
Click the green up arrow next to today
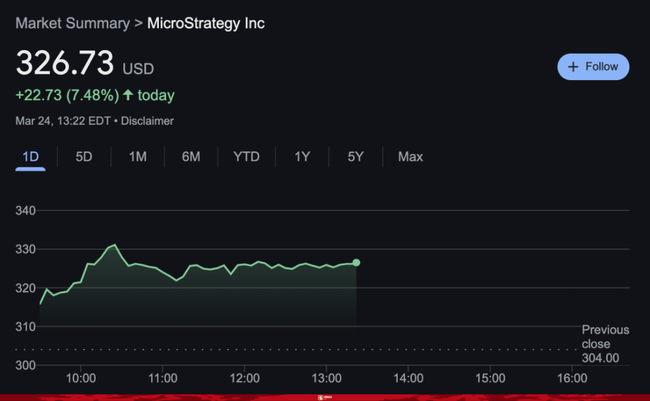(x=128, y=95)
